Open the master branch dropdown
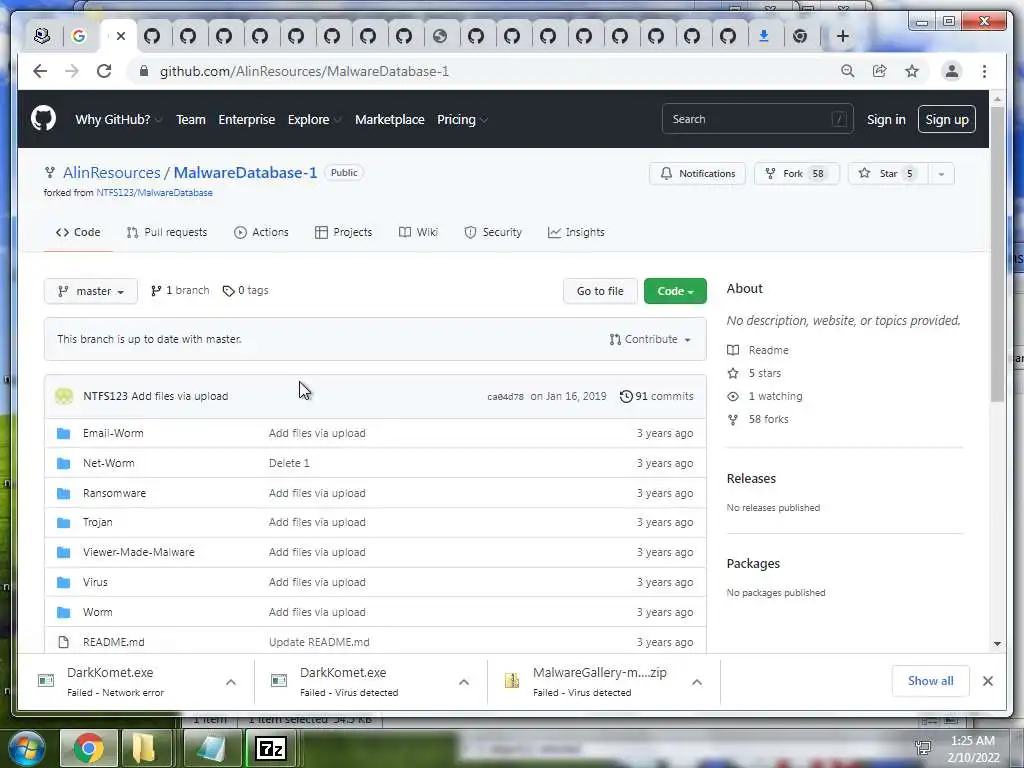This screenshot has height=768, width=1024. (91, 291)
